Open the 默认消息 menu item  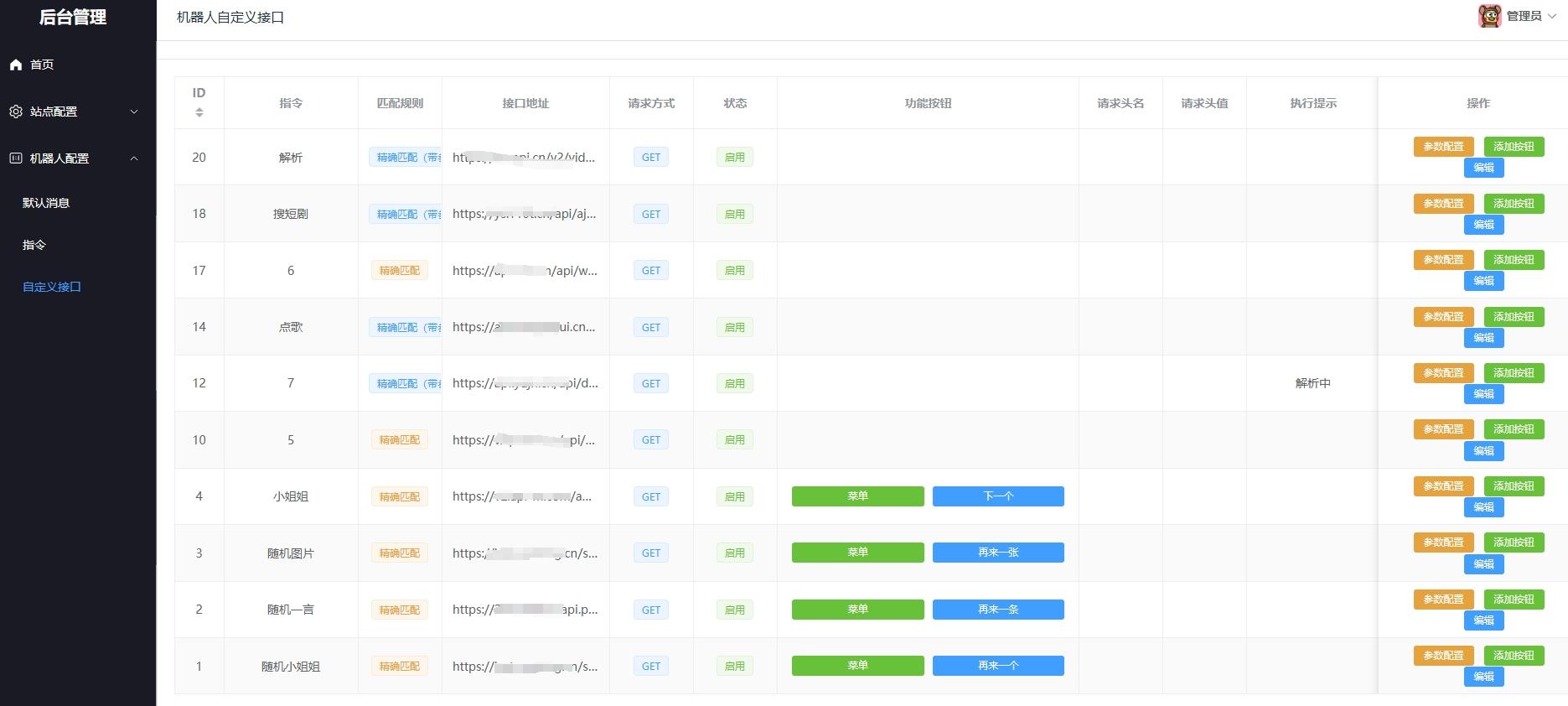(46, 203)
